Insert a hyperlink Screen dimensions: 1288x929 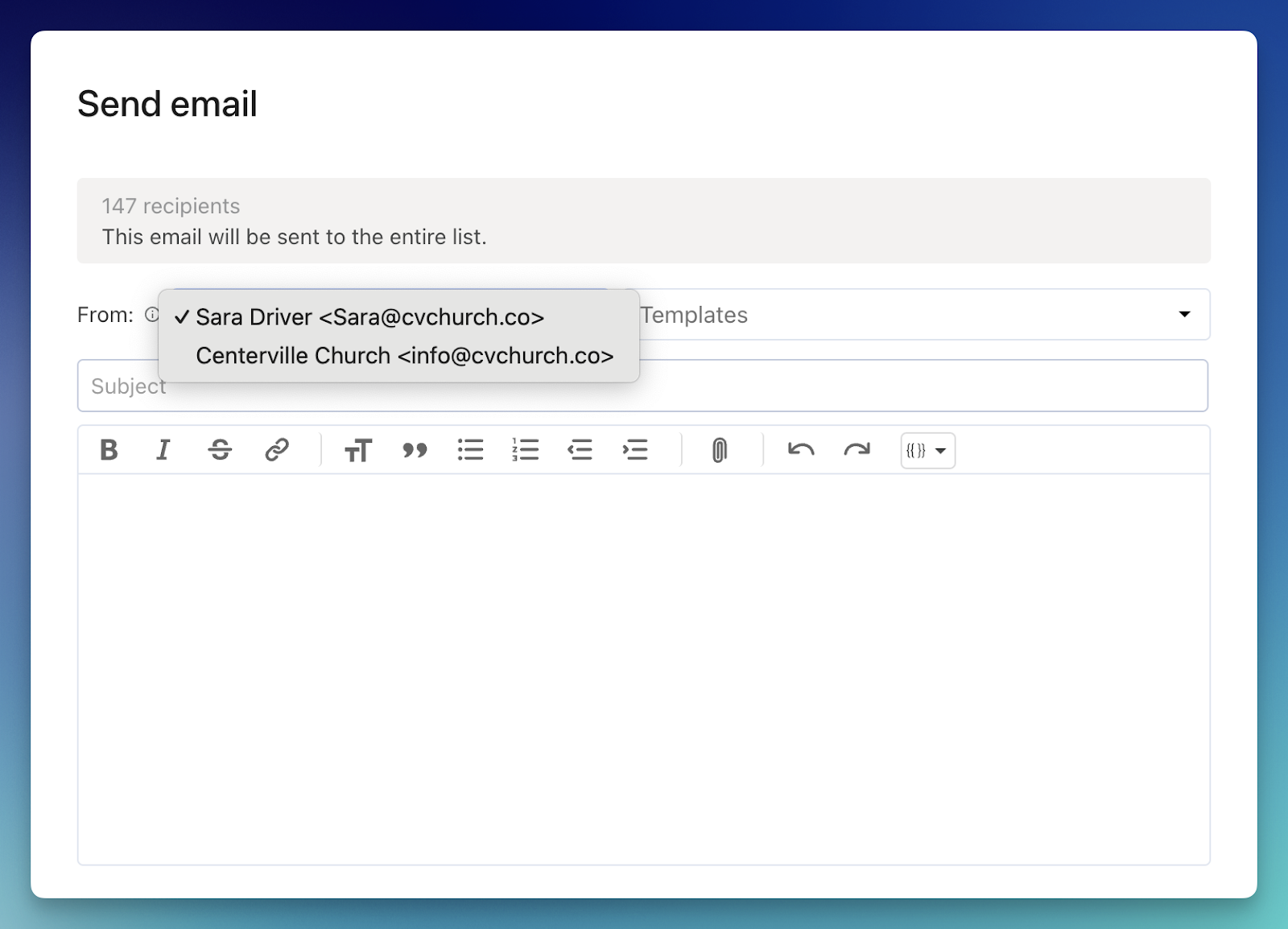point(276,450)
